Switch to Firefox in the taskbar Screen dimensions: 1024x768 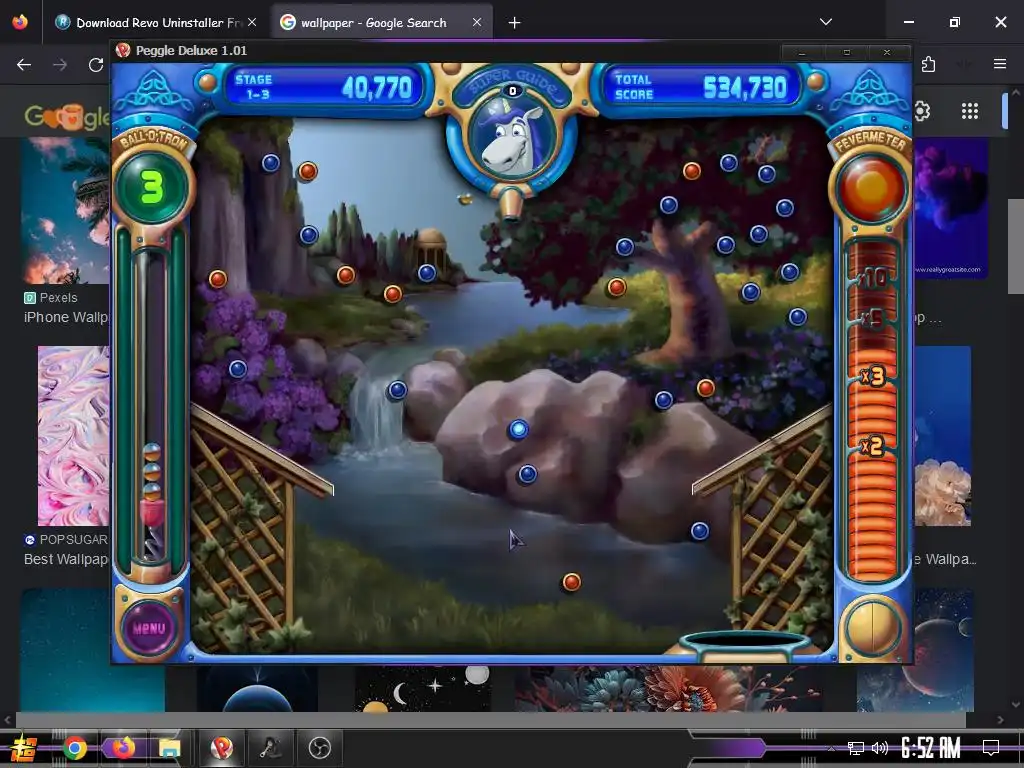pos(122,748)
